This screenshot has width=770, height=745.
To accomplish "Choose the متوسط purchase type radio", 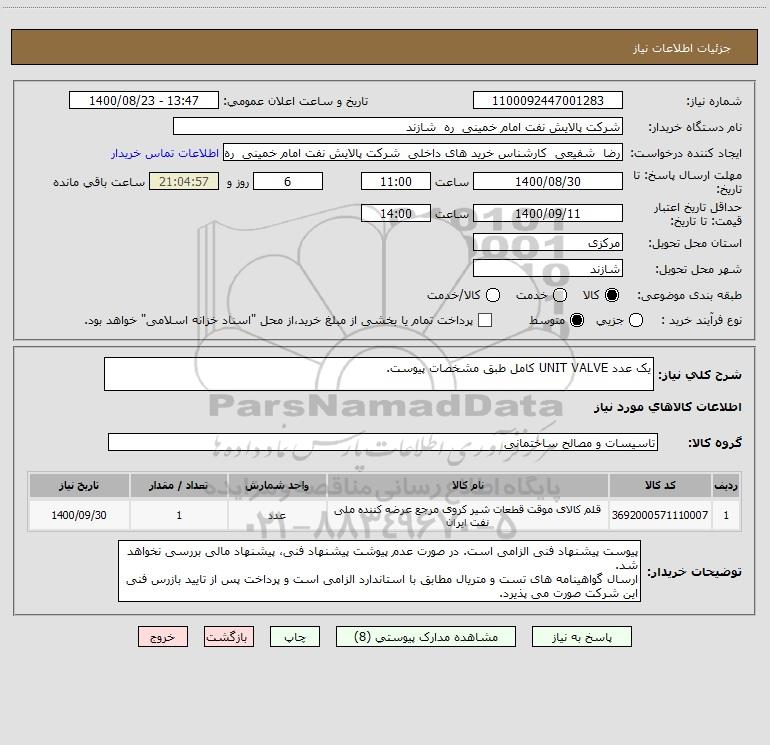I will 577,320.
